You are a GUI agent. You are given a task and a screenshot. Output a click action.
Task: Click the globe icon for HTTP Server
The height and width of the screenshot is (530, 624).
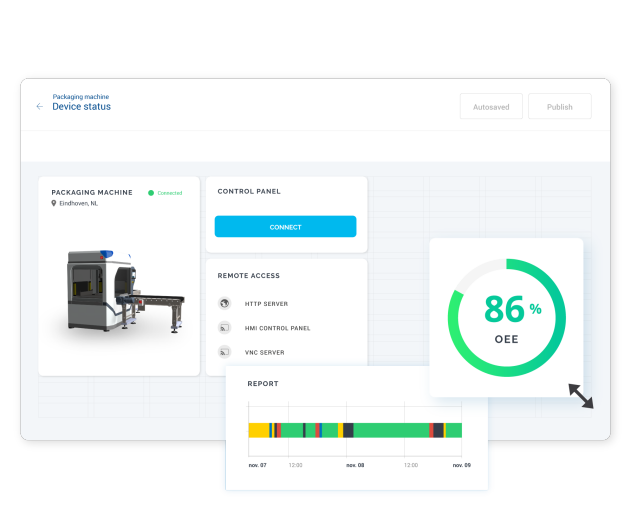point(225,303)
